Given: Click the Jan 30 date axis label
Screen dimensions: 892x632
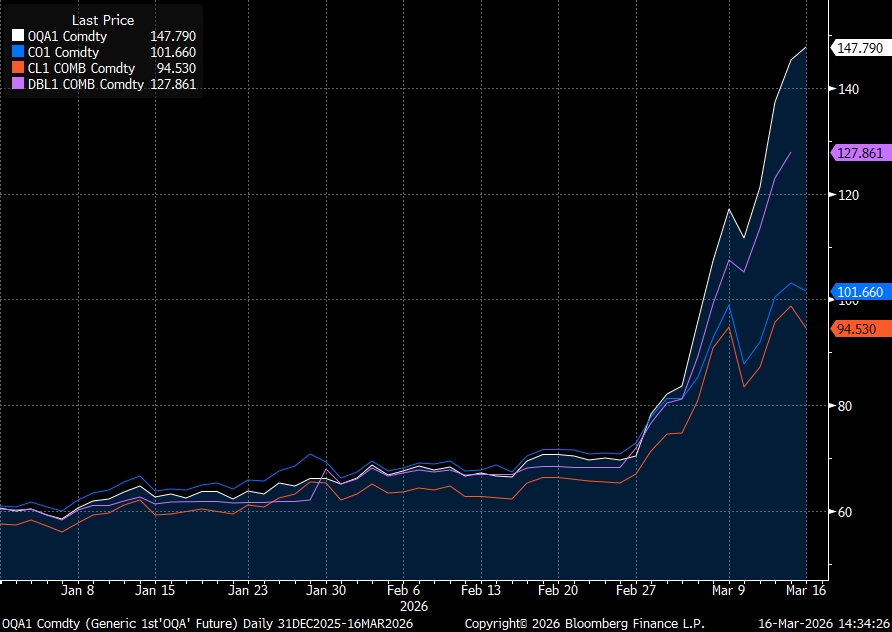Looking at the screenshot, I should 325,590.
